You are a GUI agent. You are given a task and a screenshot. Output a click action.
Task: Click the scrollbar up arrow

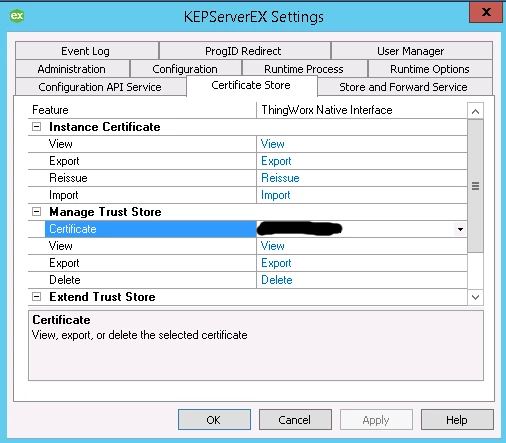coord(476,111)
